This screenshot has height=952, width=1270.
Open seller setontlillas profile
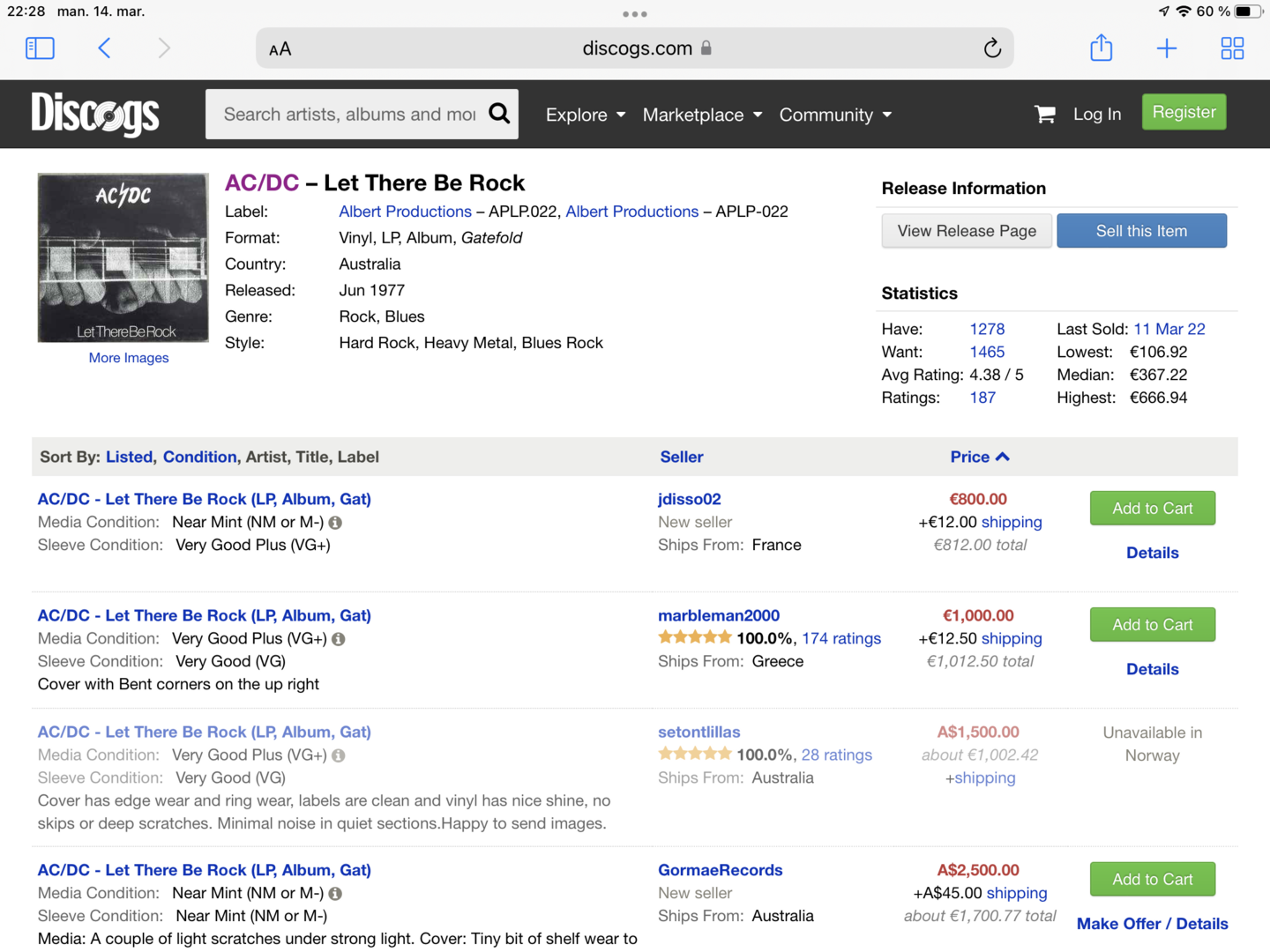click(x=699, y=732)
